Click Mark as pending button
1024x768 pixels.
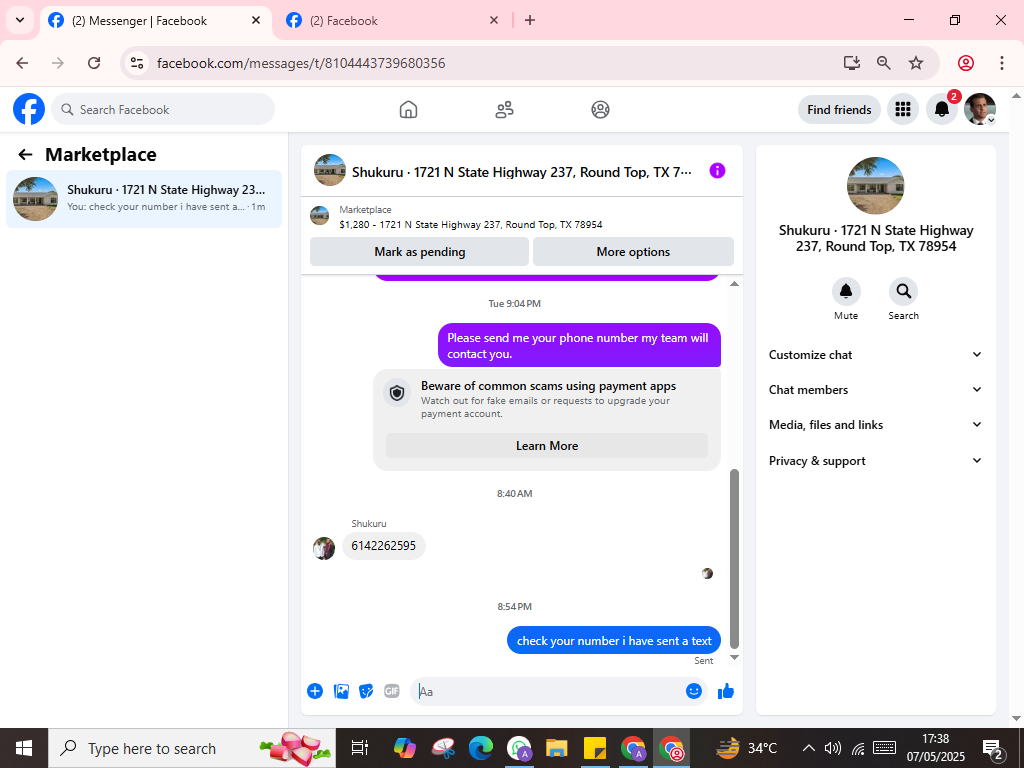[x=419, y=251]
